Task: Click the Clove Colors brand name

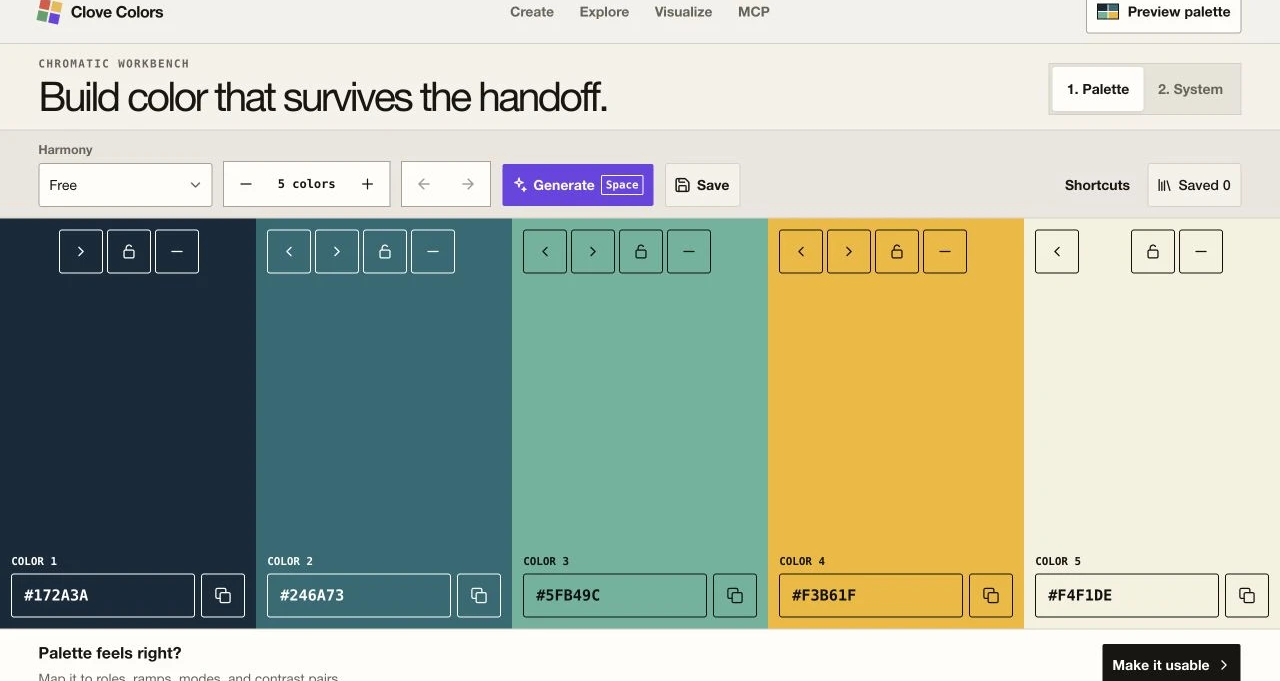Action: (x=117, y=12)
